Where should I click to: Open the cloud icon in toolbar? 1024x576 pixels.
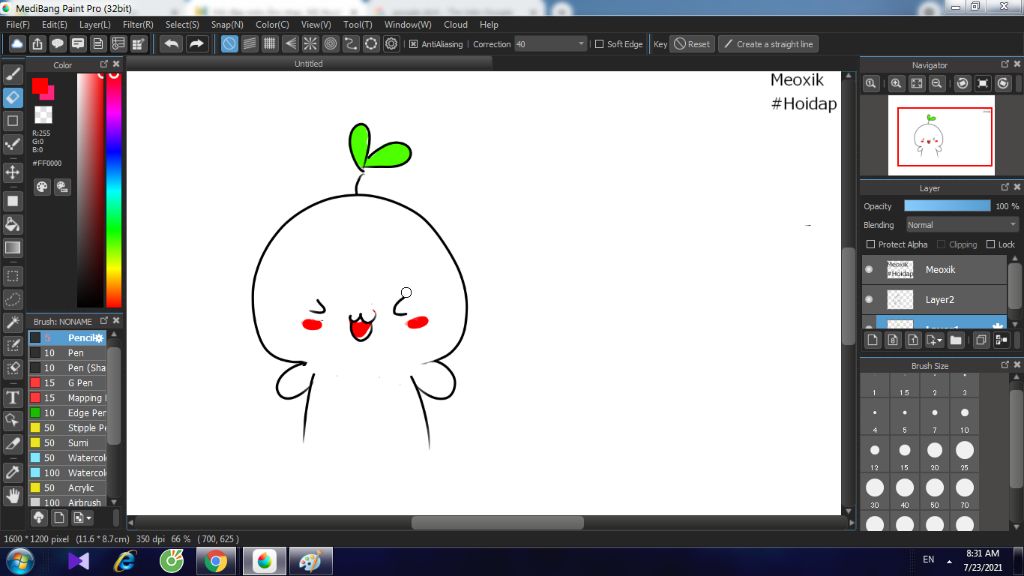[x=17, y=44]
